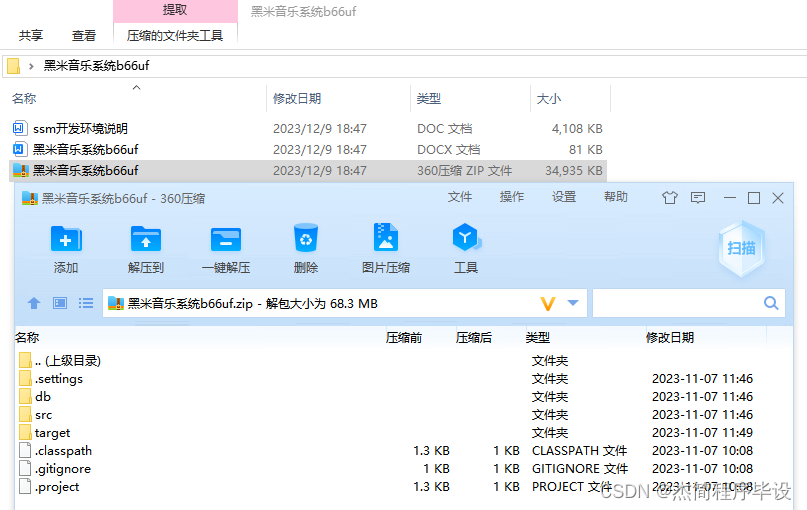
Task: Click the 扫描 scan shield button
Action: pos(742,249)
